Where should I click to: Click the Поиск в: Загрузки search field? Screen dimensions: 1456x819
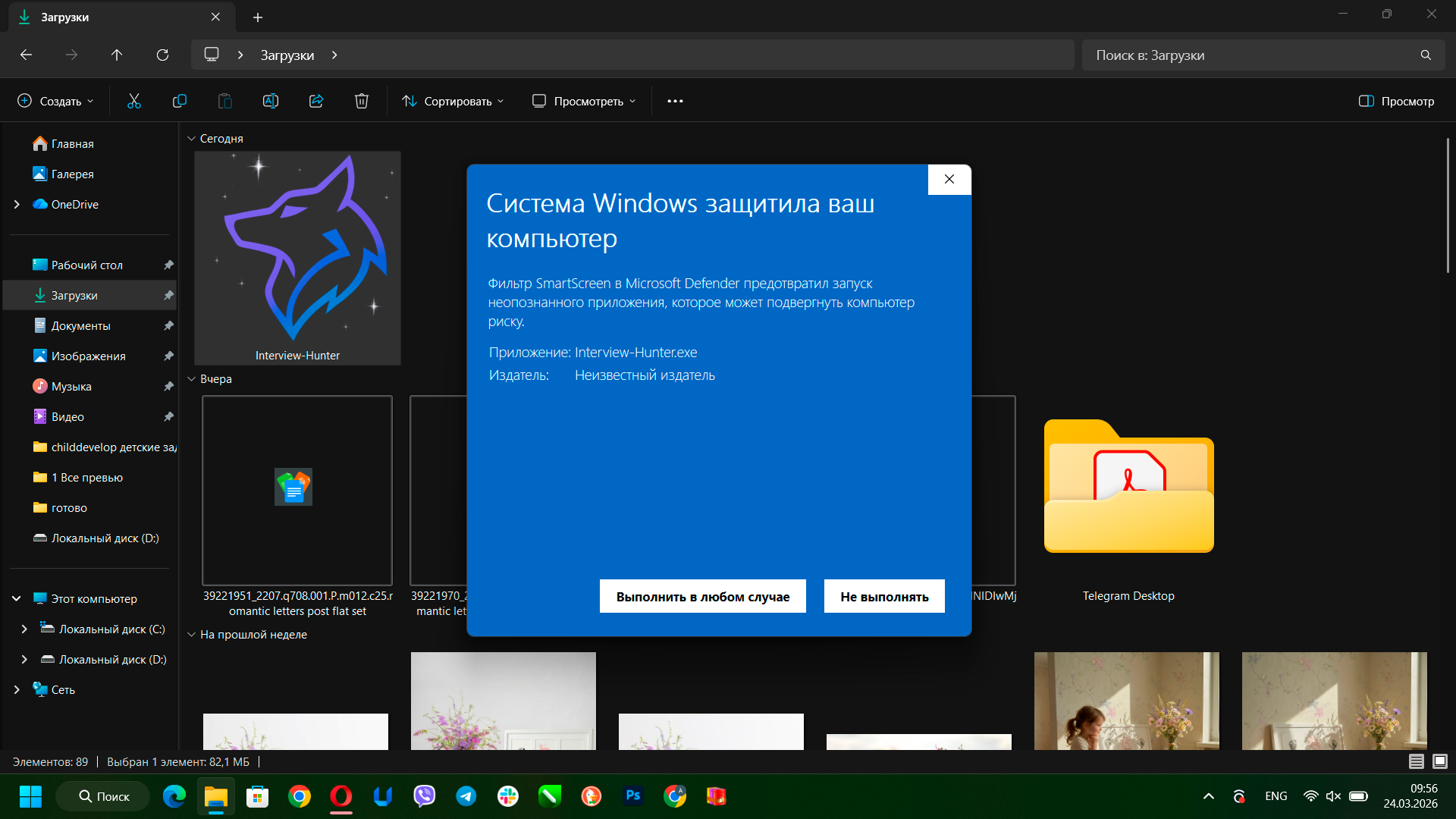tap(1251, 55)
